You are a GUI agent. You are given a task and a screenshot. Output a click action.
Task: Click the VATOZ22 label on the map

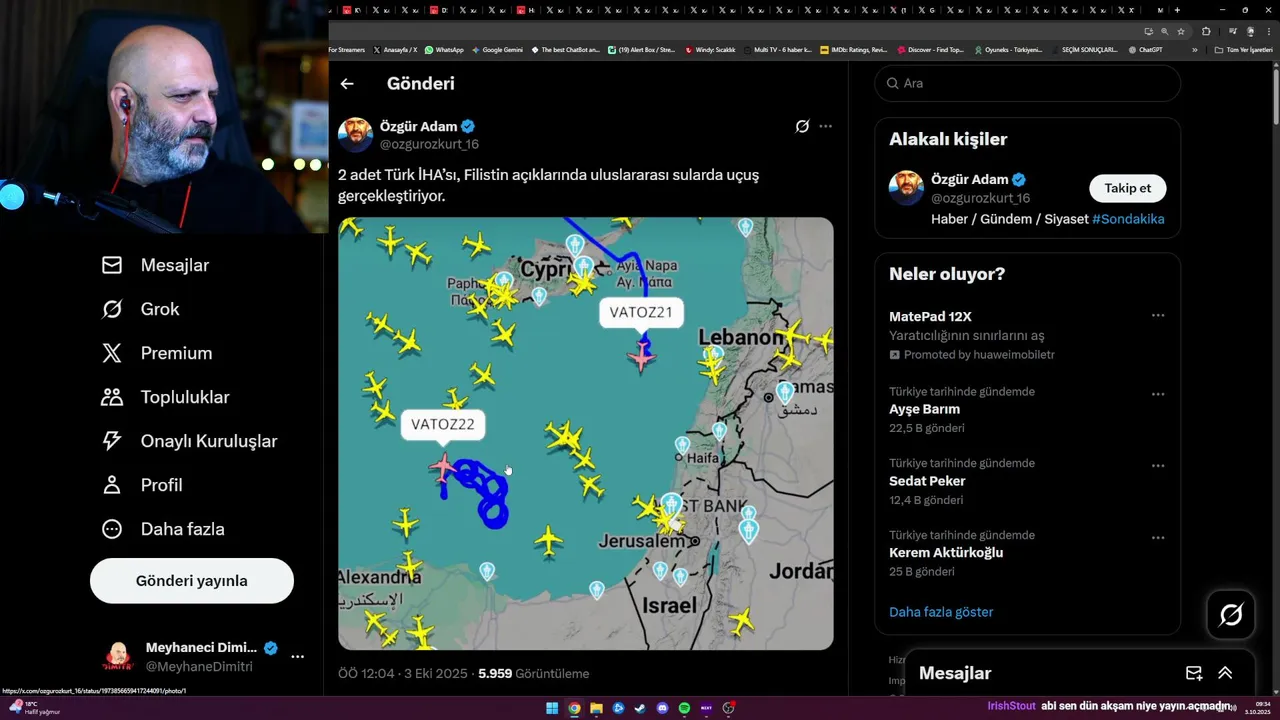(443, 424)
